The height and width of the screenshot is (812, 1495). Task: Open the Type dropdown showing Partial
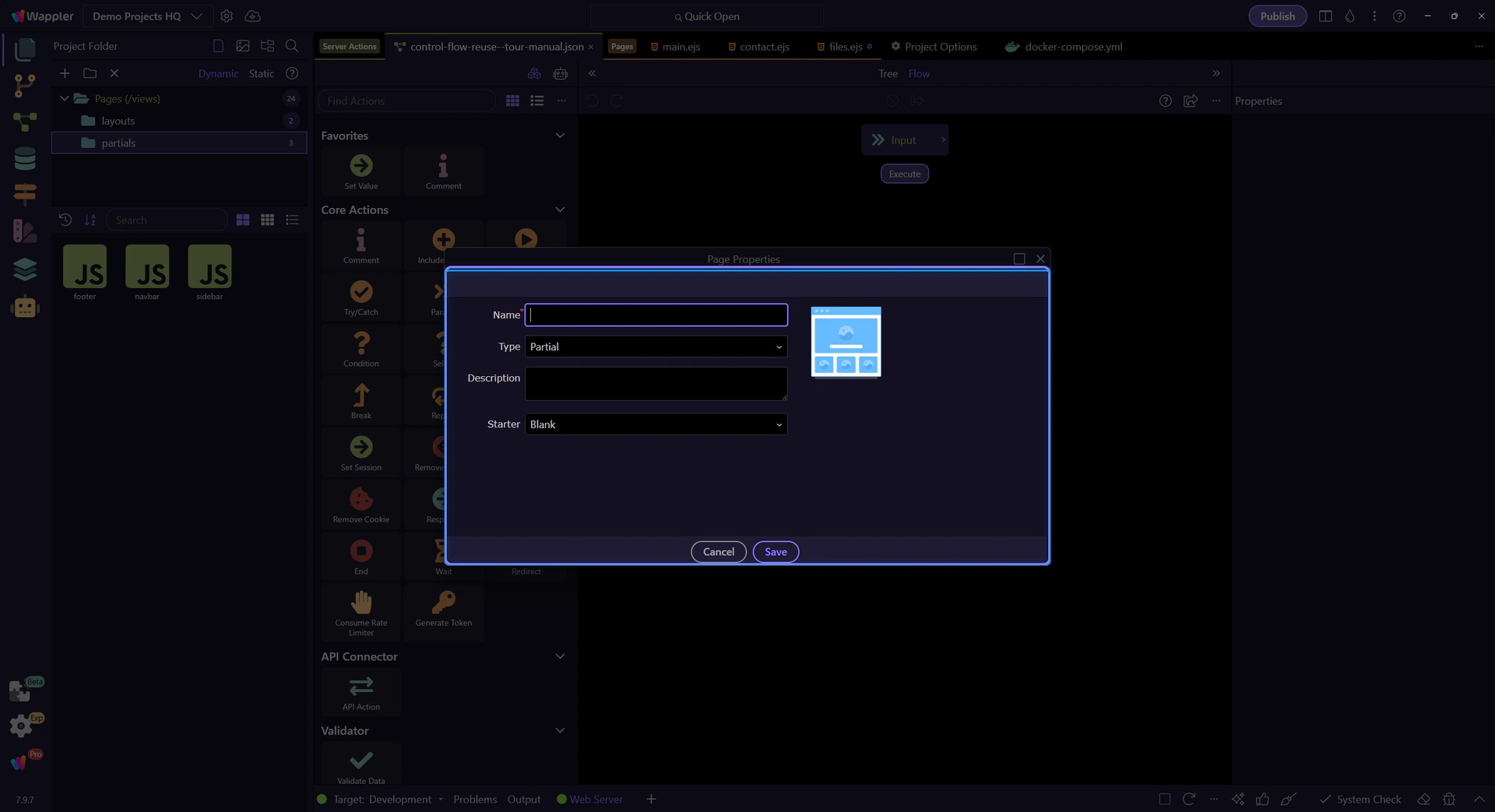(656, 347)
